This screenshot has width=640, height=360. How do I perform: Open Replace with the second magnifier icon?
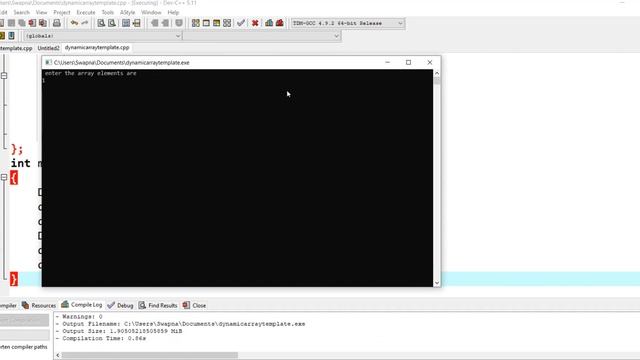point(111,23)
